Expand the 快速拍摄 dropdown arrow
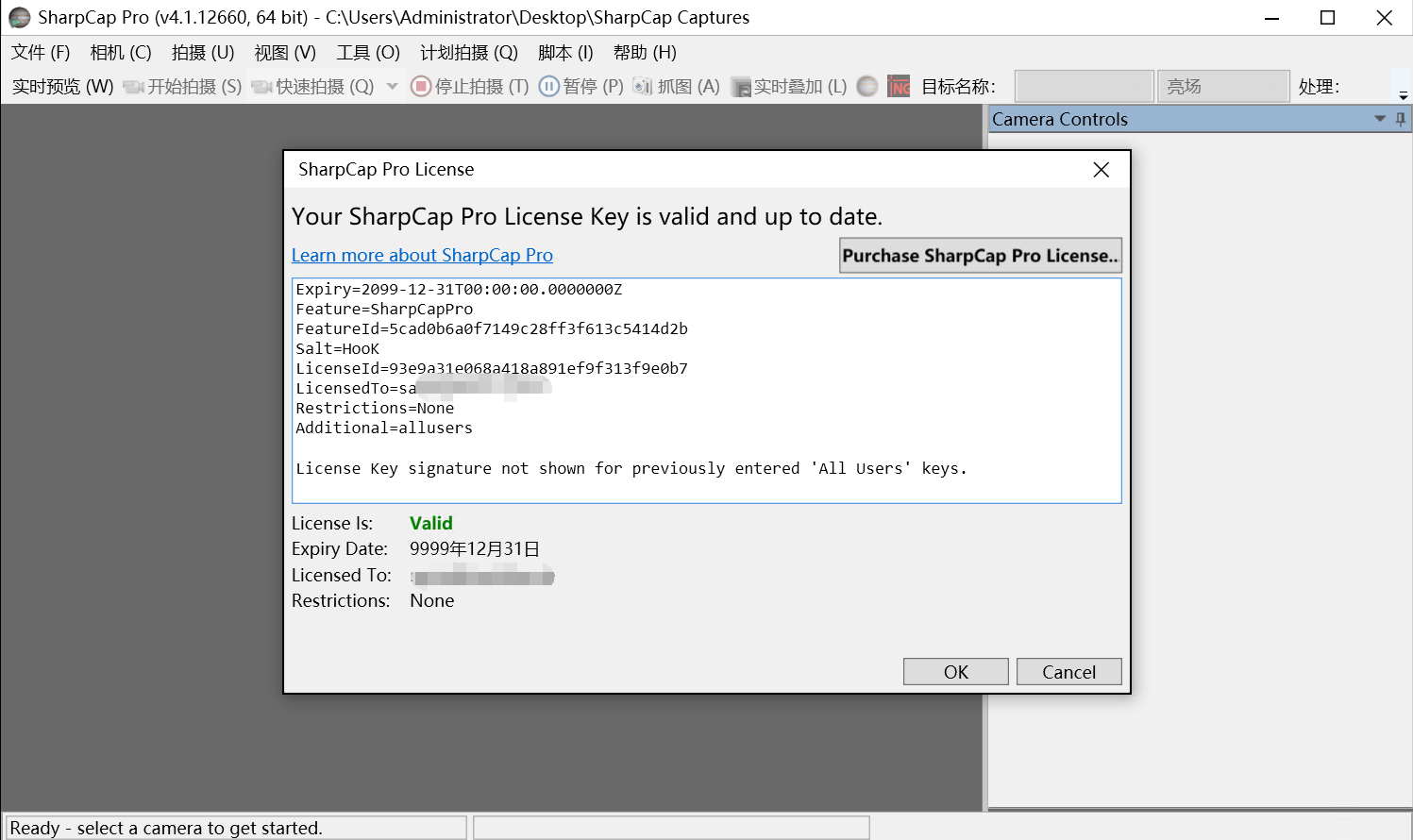1413x840 pixels. [x=393, y=87]
